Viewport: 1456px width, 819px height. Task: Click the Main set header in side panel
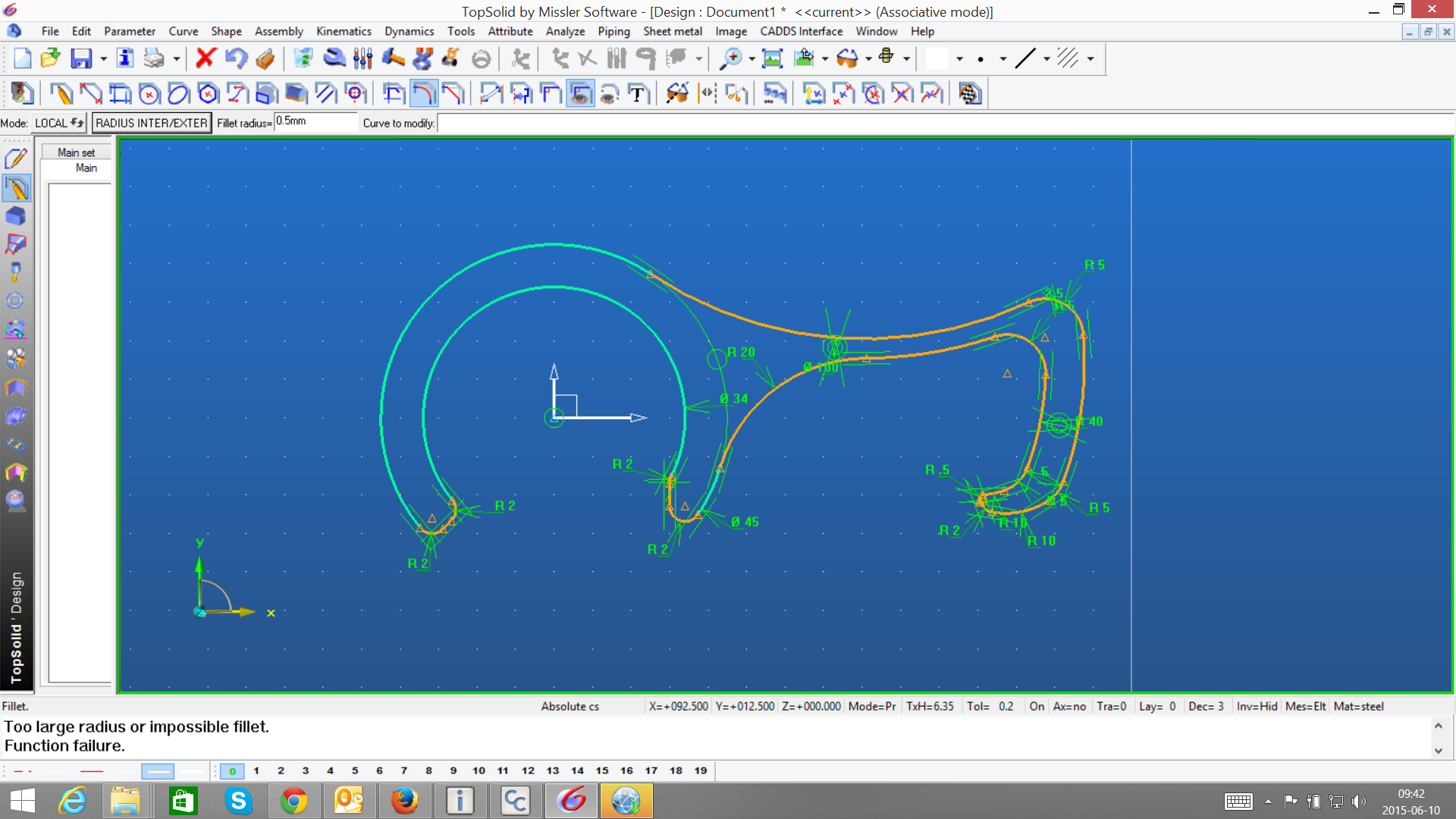tap(76, 152)
